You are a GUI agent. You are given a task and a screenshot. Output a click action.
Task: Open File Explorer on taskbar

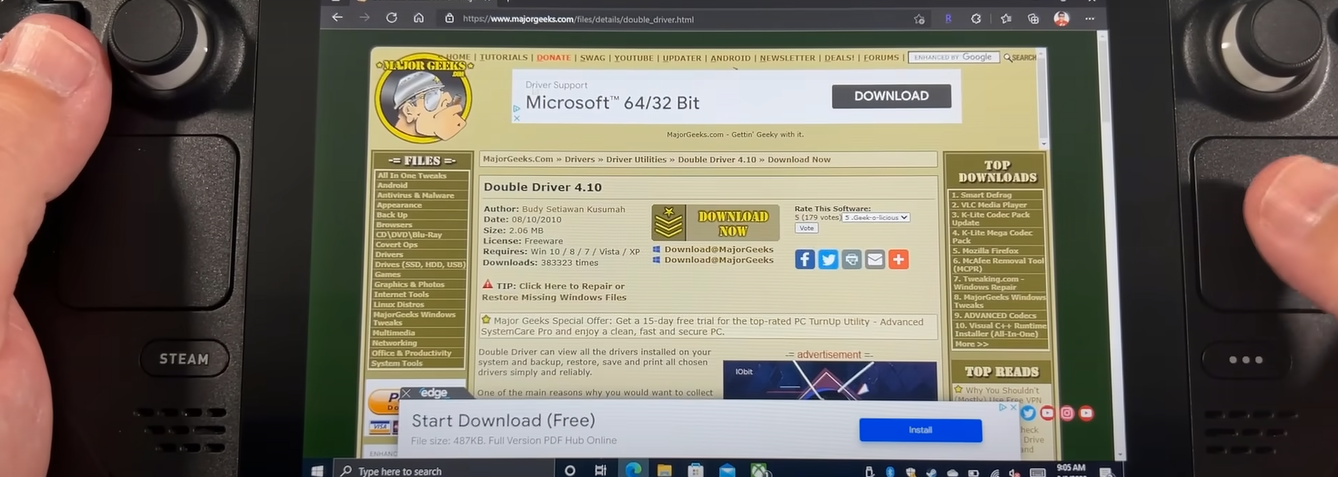tap(664, 470)
